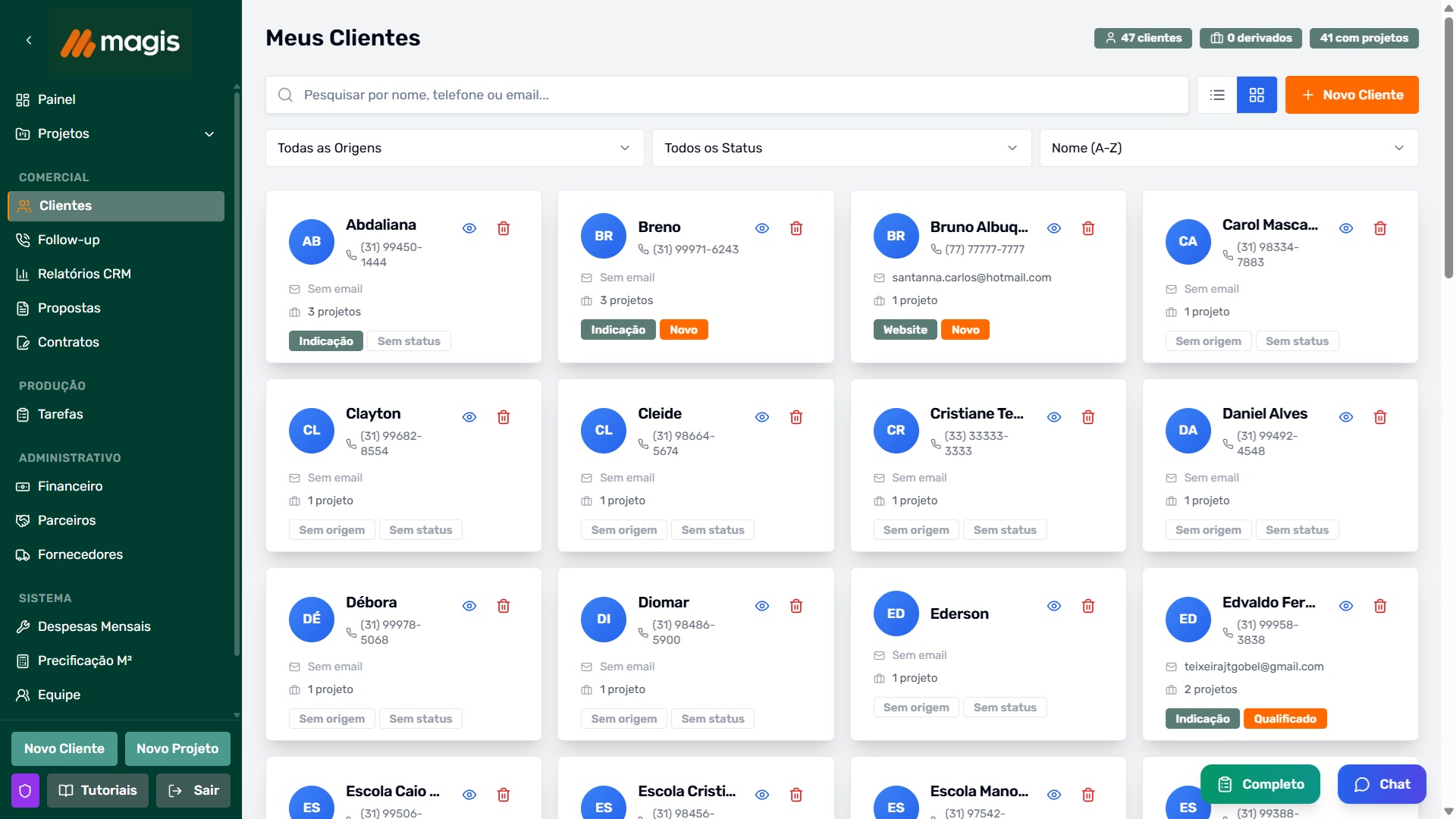Click eye icon on Ederson's card

1054,606
